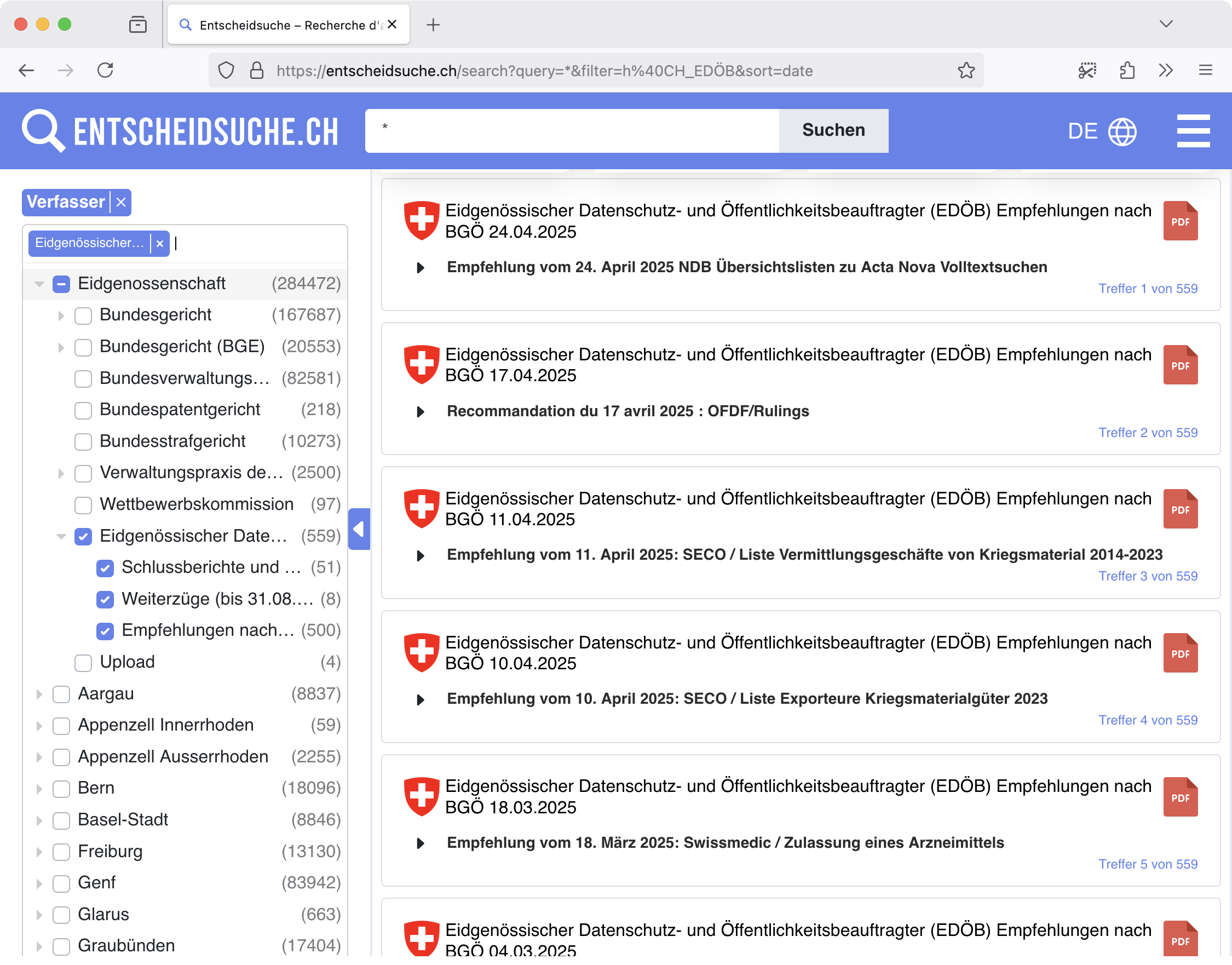Click into the main search field
Viewport: 1232px width, 965px height.
(x=572, y=130)
